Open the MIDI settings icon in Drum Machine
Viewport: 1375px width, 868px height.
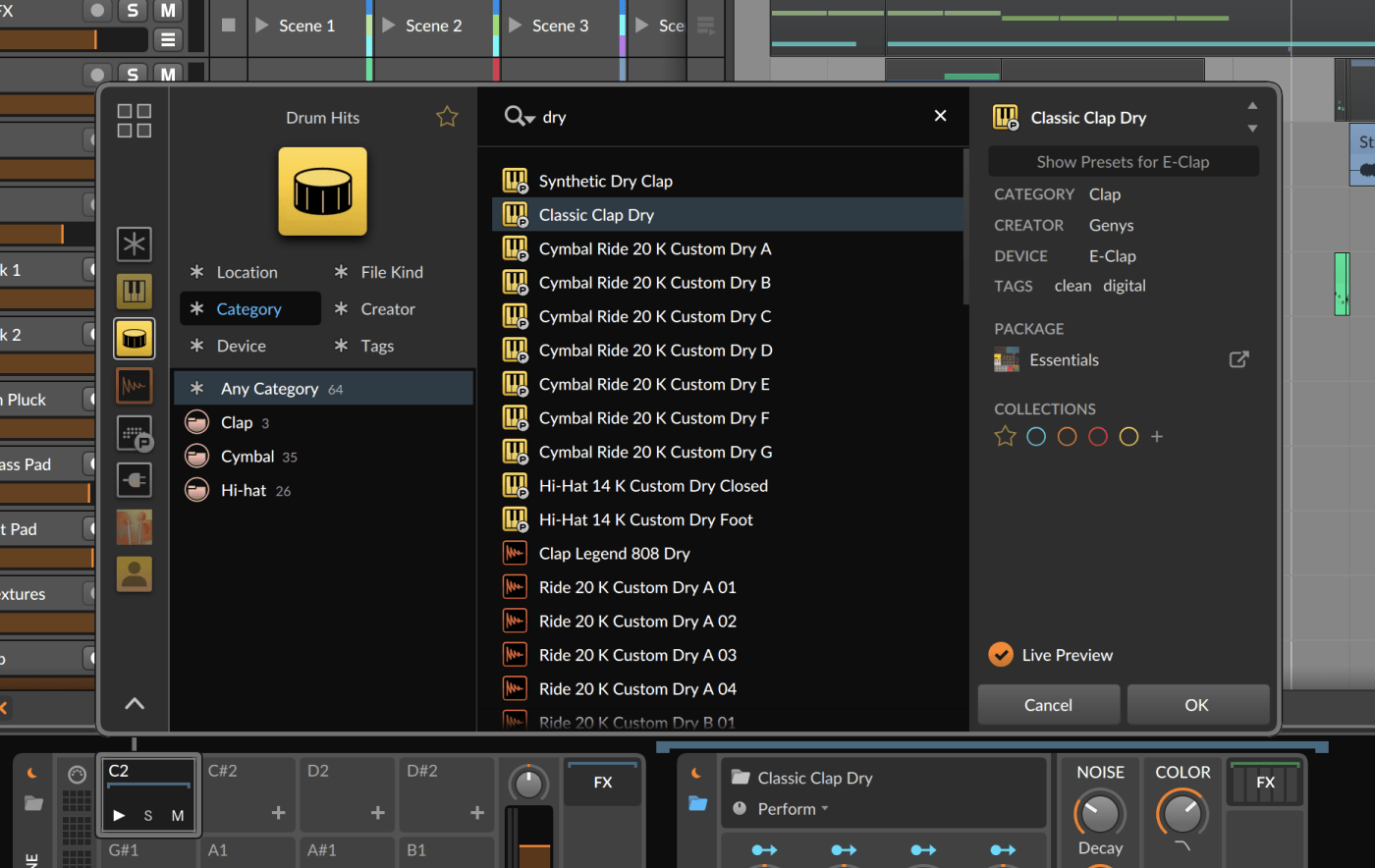tap(77, 775)
